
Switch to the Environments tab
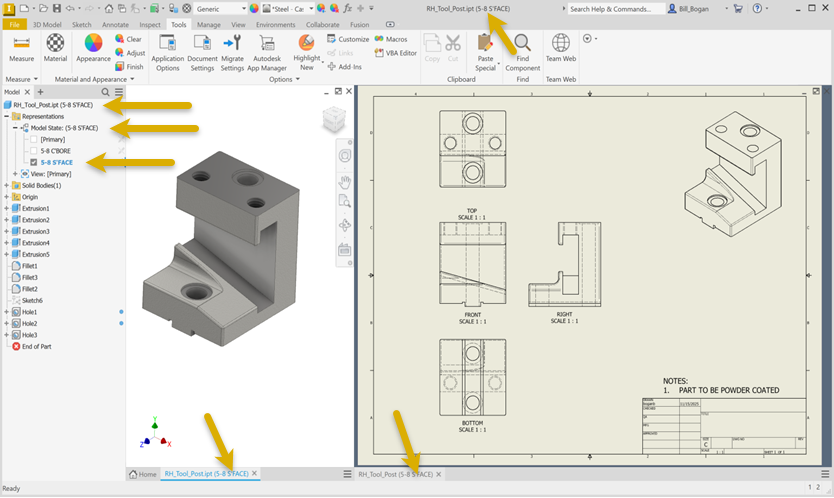click(276, 24)
